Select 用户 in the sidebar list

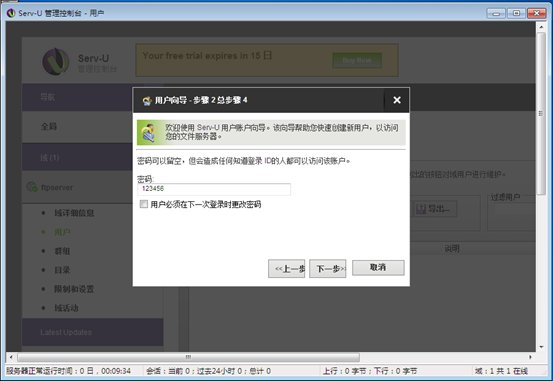pyautogui.click(x=62, y=232)
